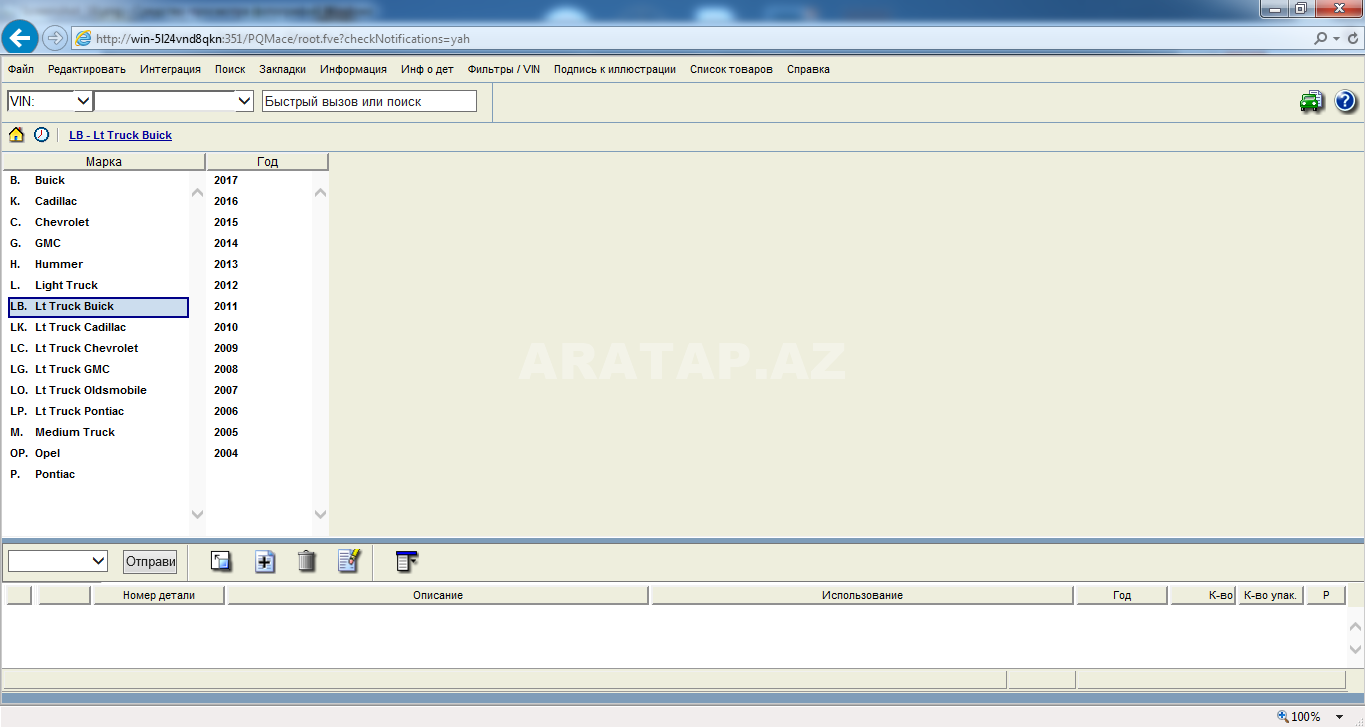Select year 2004

point(226,453)
